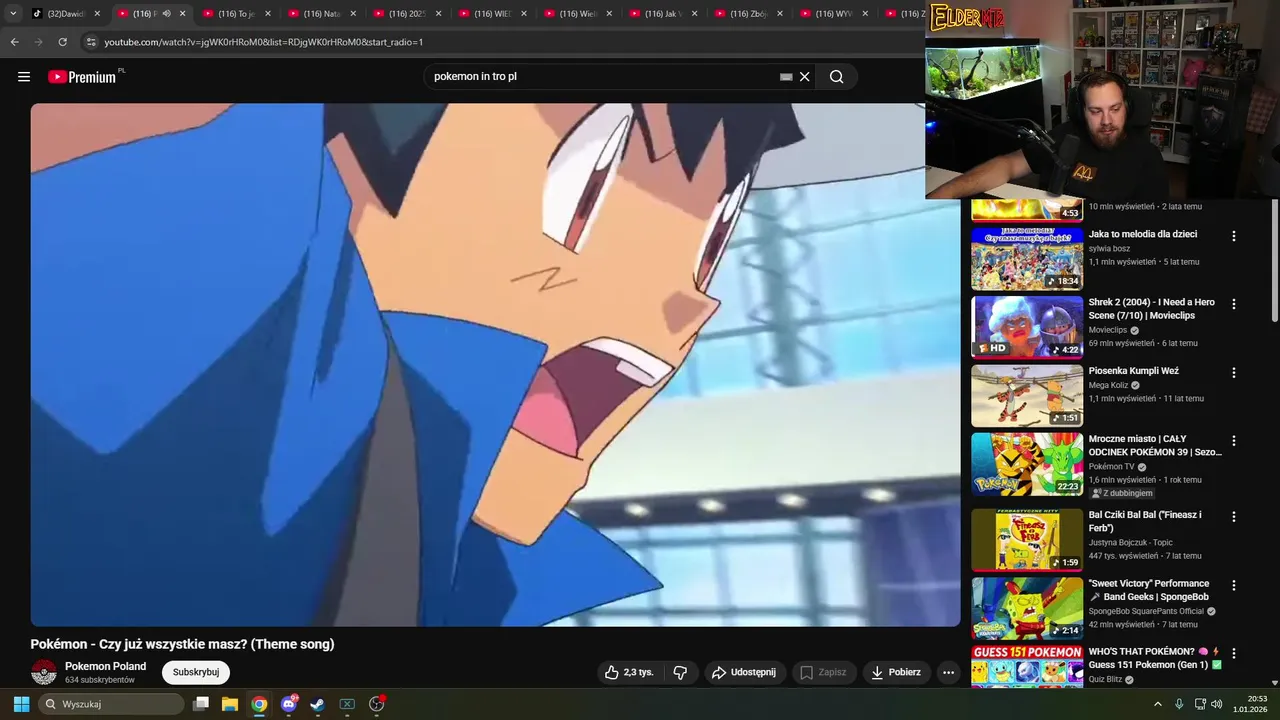The image size is (1280, 720).
Task: Open site information icon in address bar
Action: point(91,42)
